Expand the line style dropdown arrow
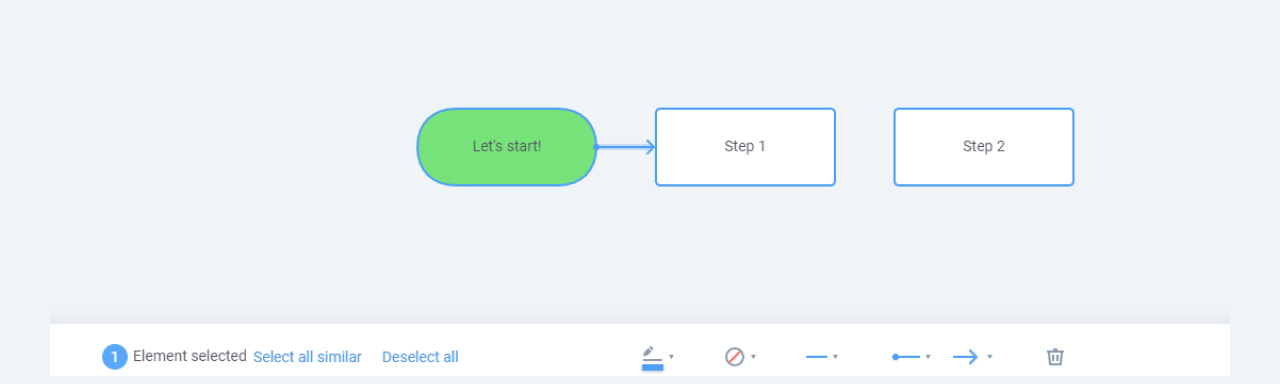The image size is (1280, 384). coord(835,357)
